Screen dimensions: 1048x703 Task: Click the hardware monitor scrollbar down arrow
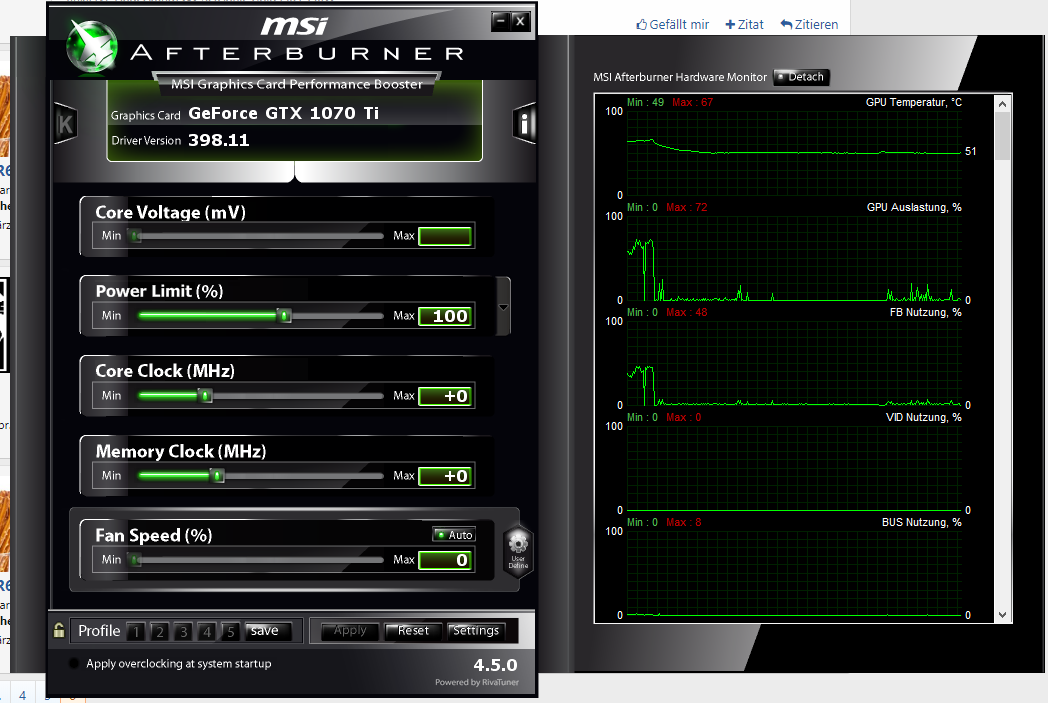(1002, 615)
